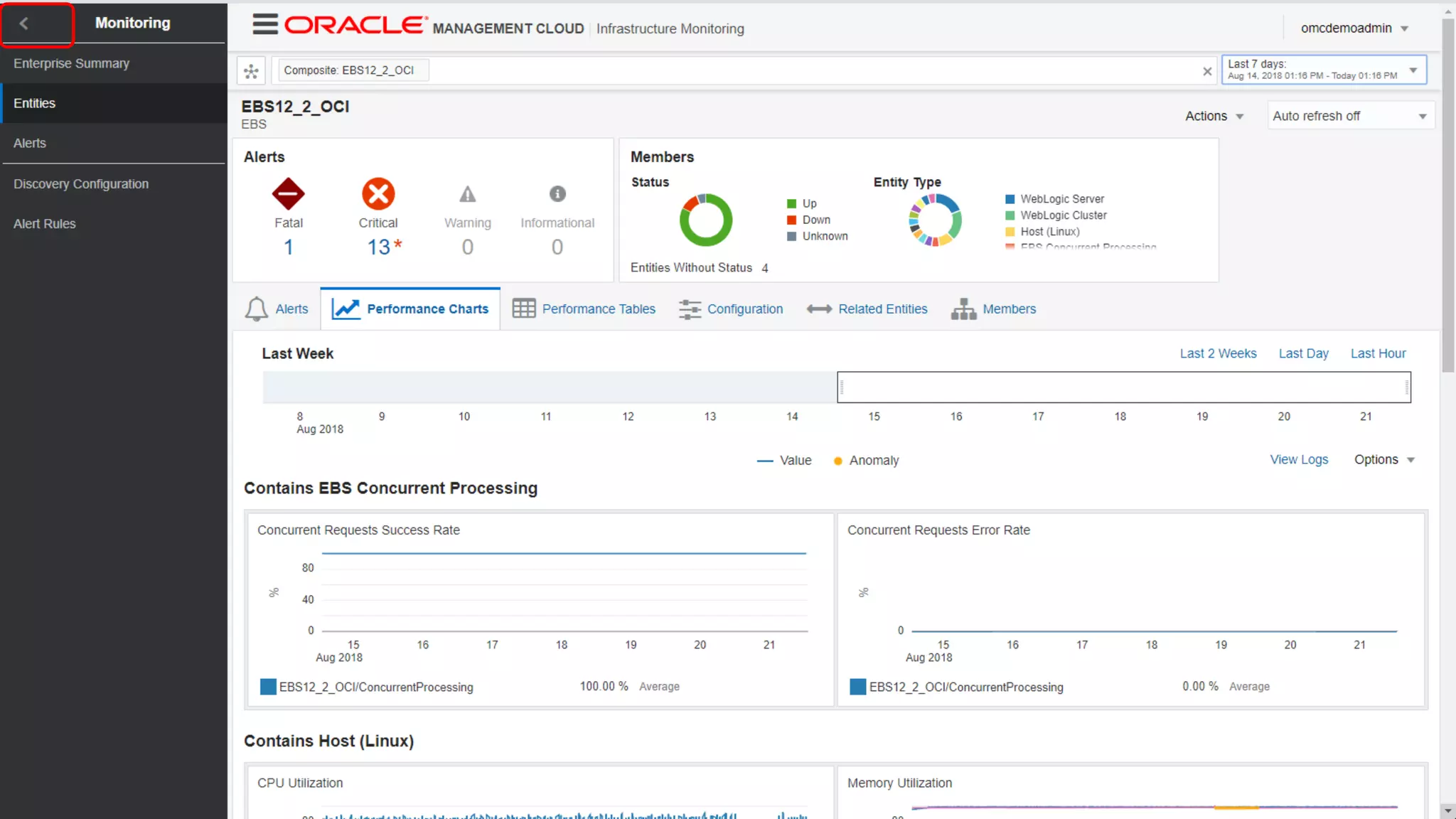Click the Members hierarchy icon
Viewport: 1456px width, 819px height.
(x=963, y=309)
